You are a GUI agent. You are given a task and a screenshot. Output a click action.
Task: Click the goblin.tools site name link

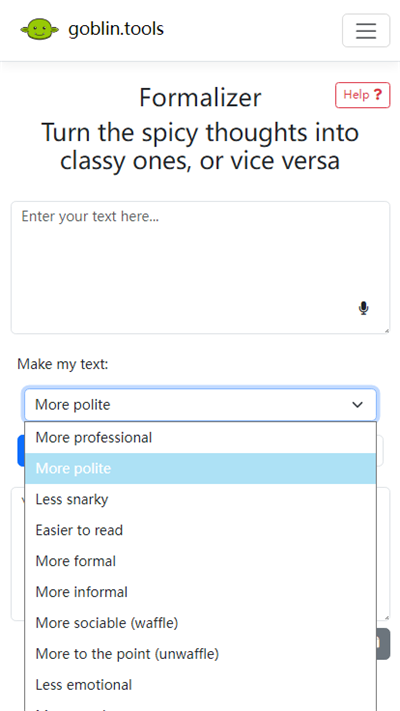pyautogui.click(x=116, y=29)
